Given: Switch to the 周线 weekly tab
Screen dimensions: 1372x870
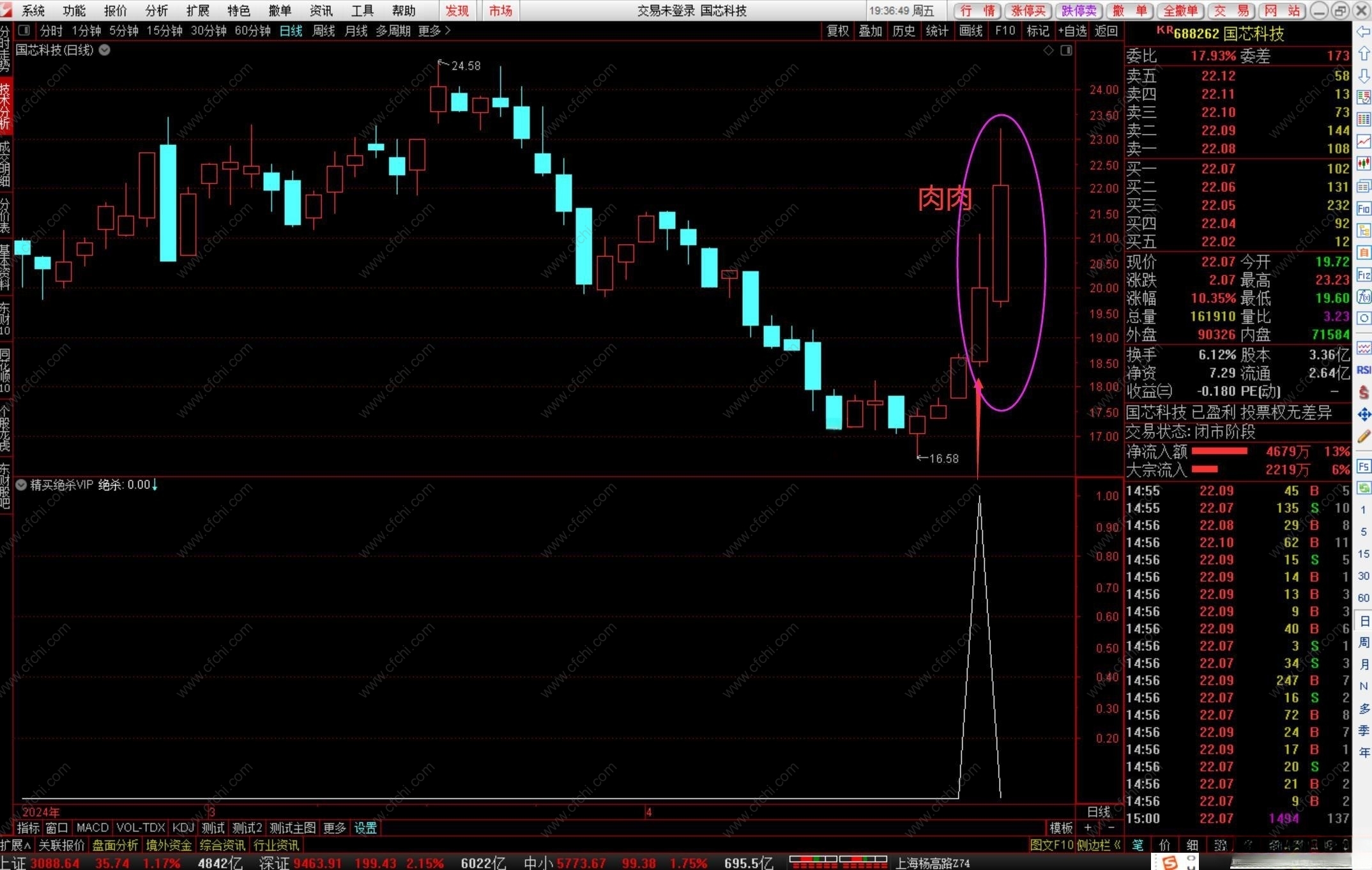Looking at the screenshot, I should click(323, 30).
